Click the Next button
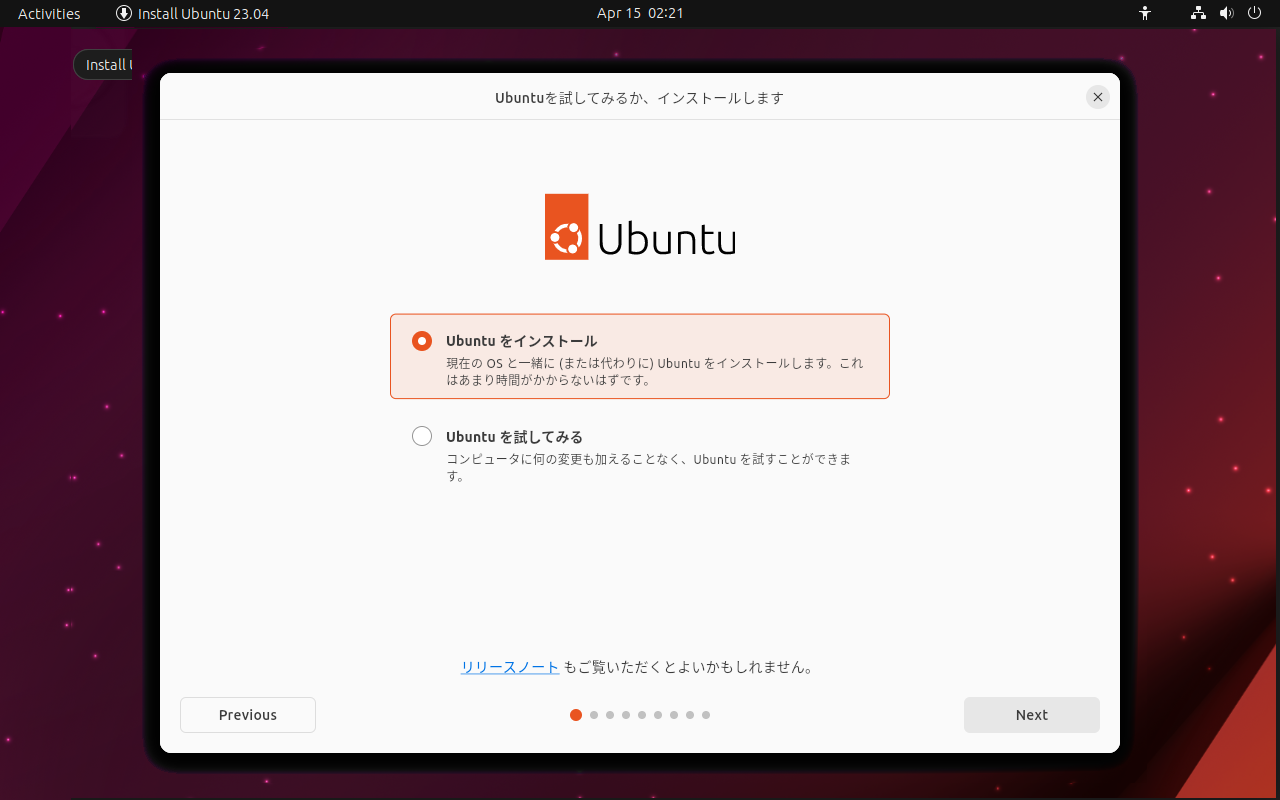Viewport: 1280px width, 800px height. click(x=1031, y=715)
